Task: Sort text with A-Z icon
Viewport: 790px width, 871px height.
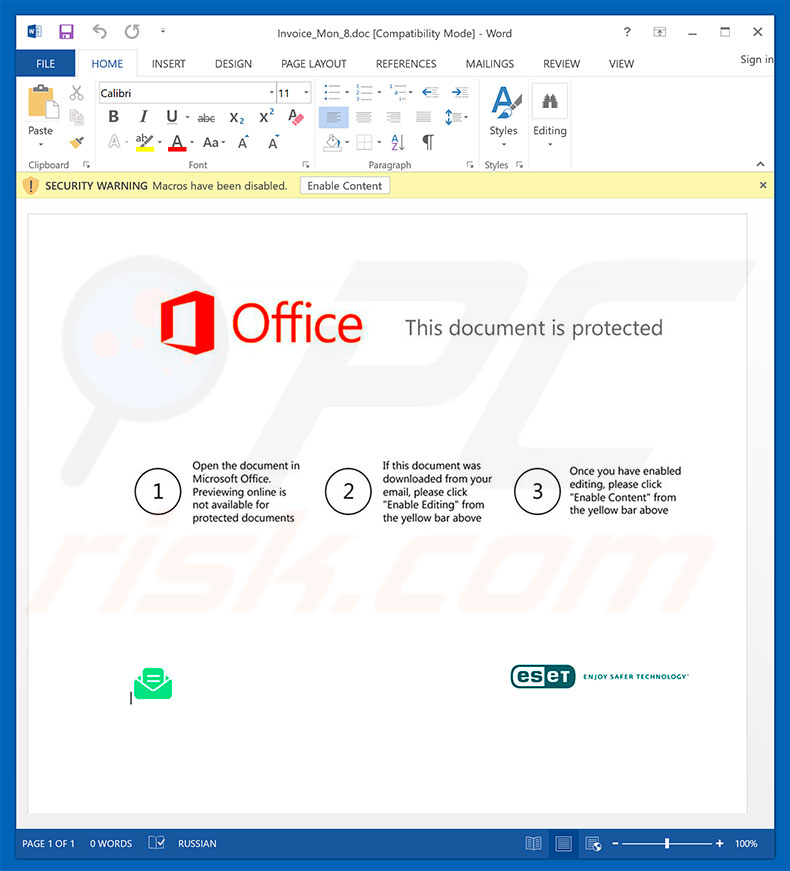Action: coord(398,142)
